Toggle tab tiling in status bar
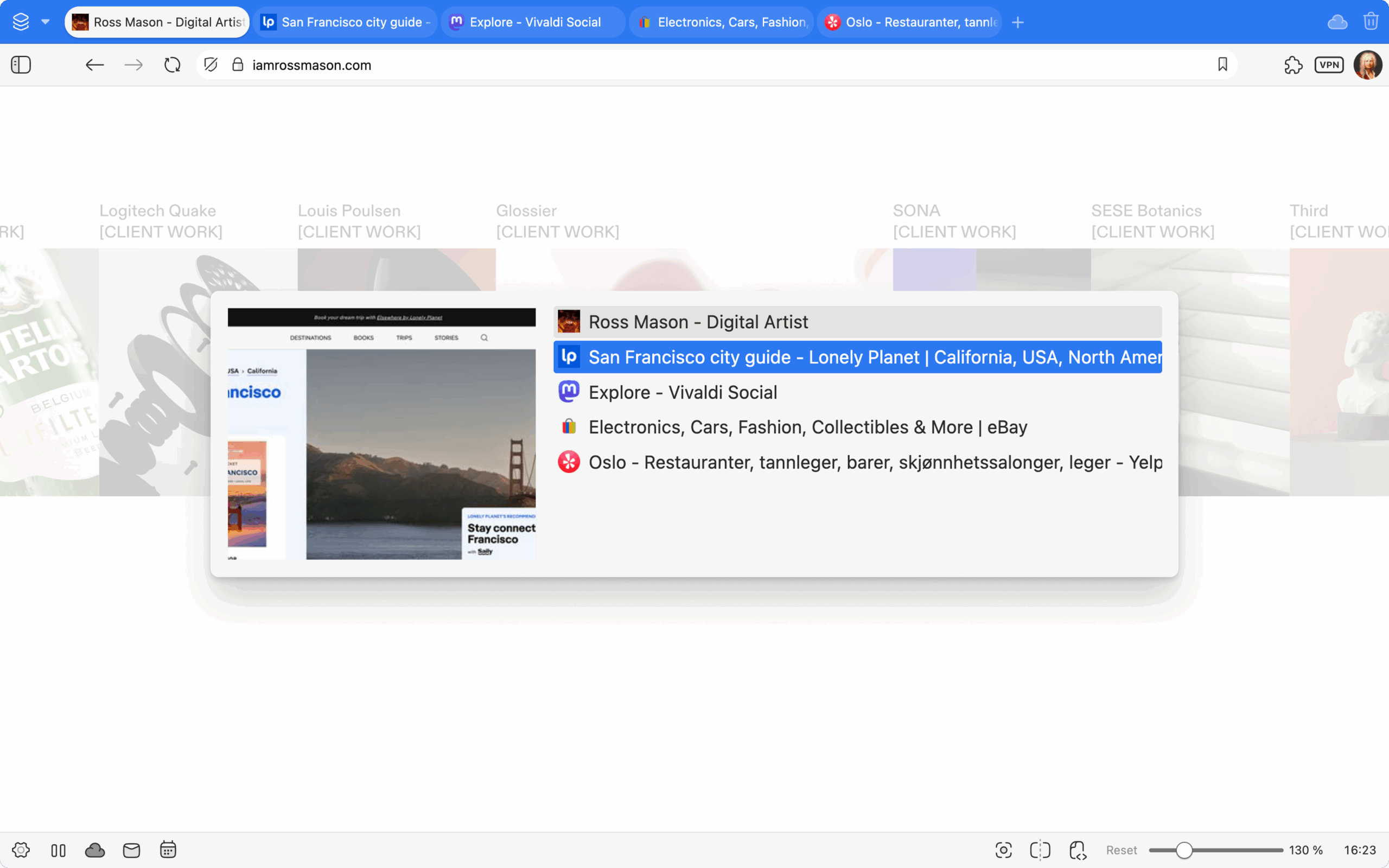Viewport: 1389px width, 868px height. tap(58, 850)
